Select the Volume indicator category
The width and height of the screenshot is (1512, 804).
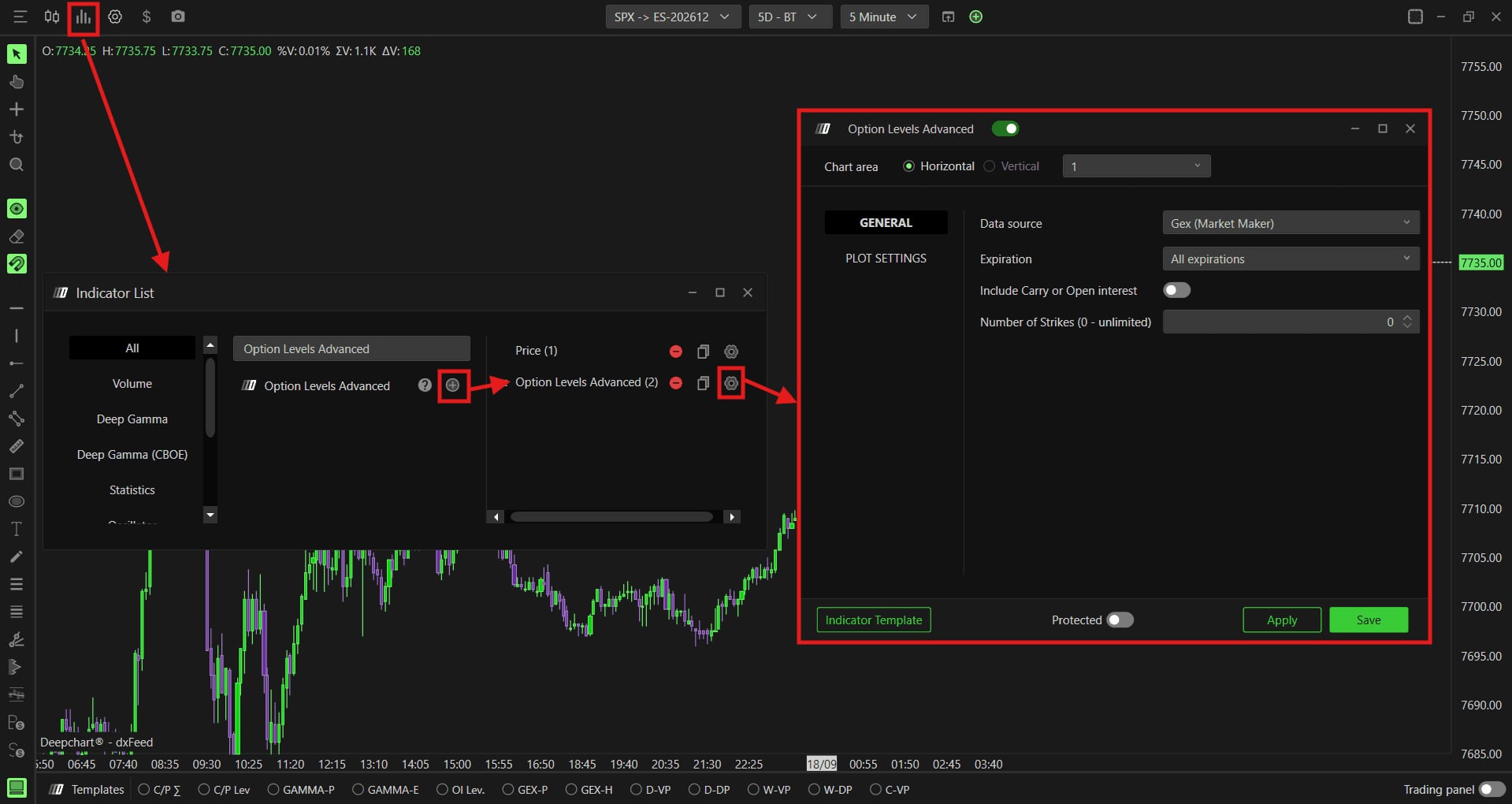[x=132, y=384]
